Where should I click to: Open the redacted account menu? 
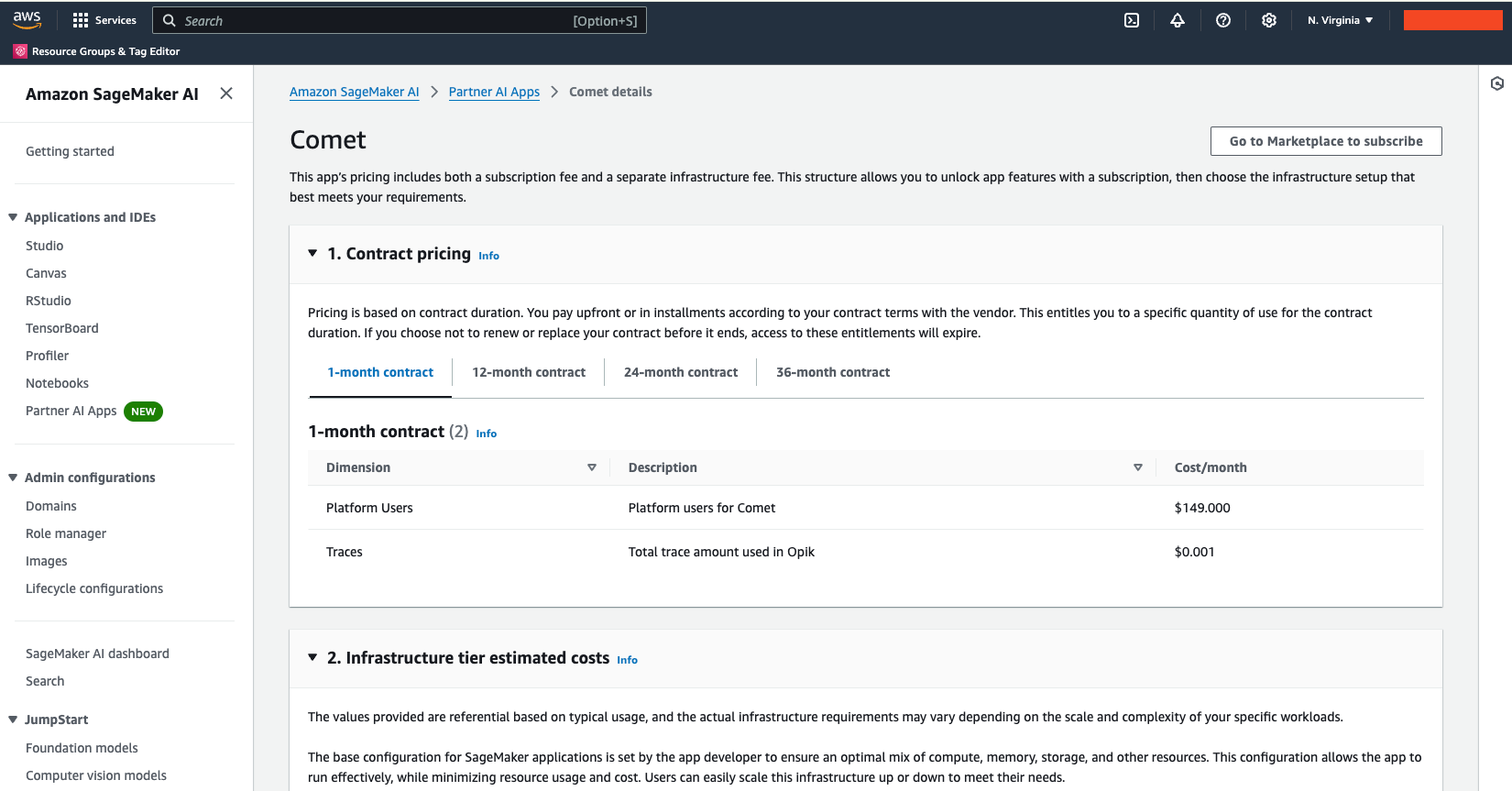(x=1452, y=20)
